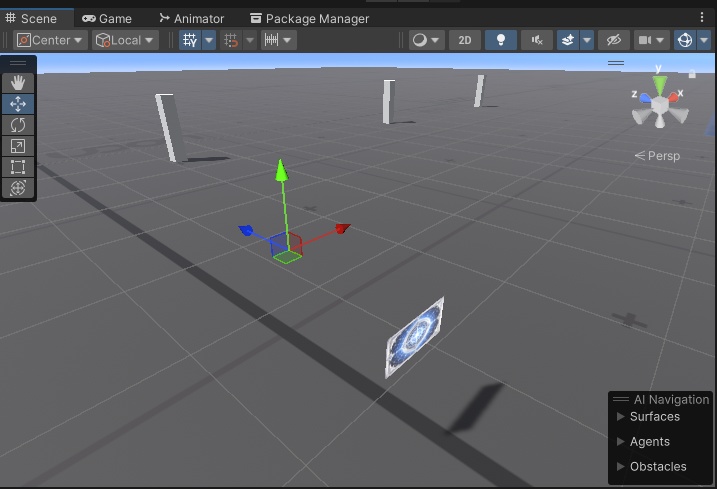Click the tools overlay drag handle

point(18,63)
